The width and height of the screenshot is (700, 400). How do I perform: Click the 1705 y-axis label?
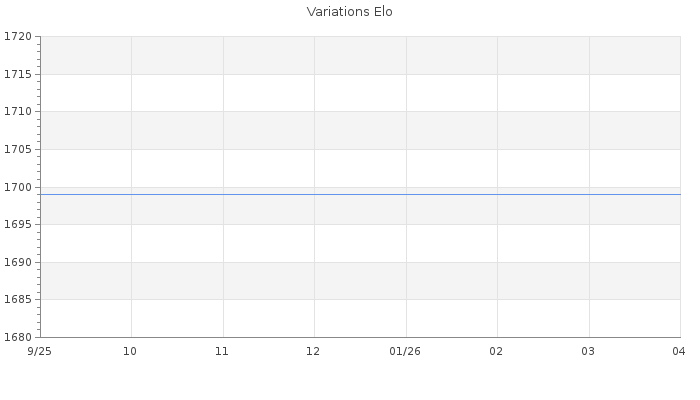click(18, 150)
